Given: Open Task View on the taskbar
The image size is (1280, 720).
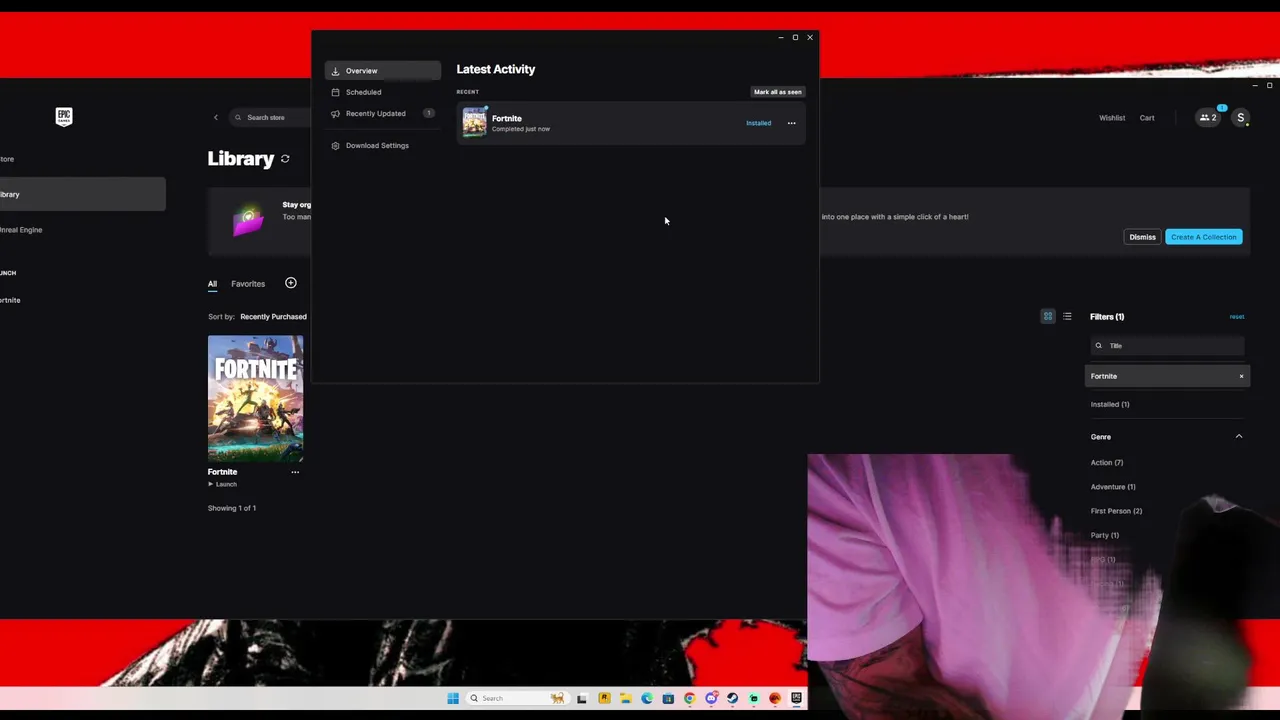Looking at the screenshot, I should [x=582, y=698].
